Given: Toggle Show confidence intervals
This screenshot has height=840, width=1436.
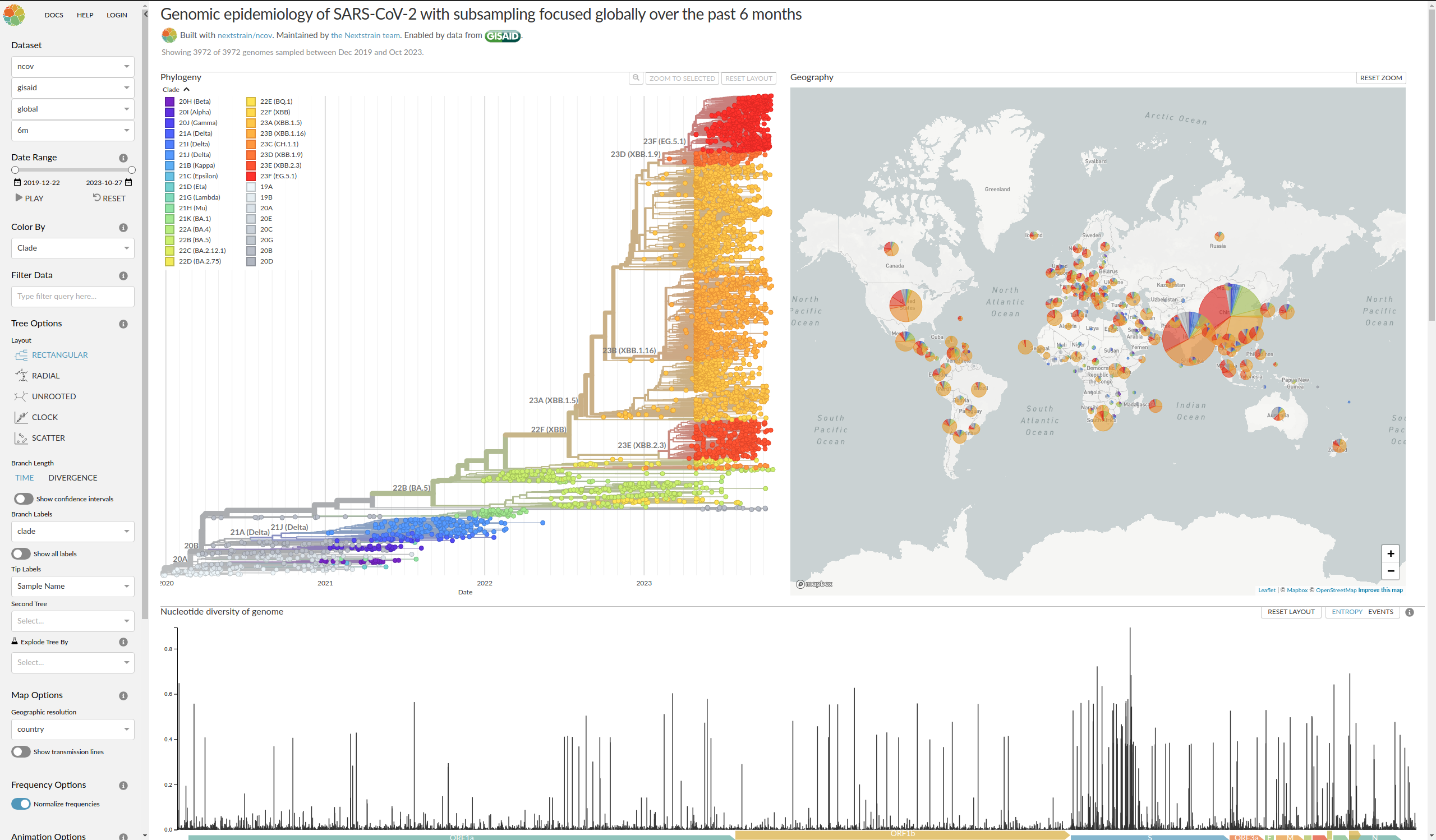Looking at the screenshot, I should [x=24, y=499].
